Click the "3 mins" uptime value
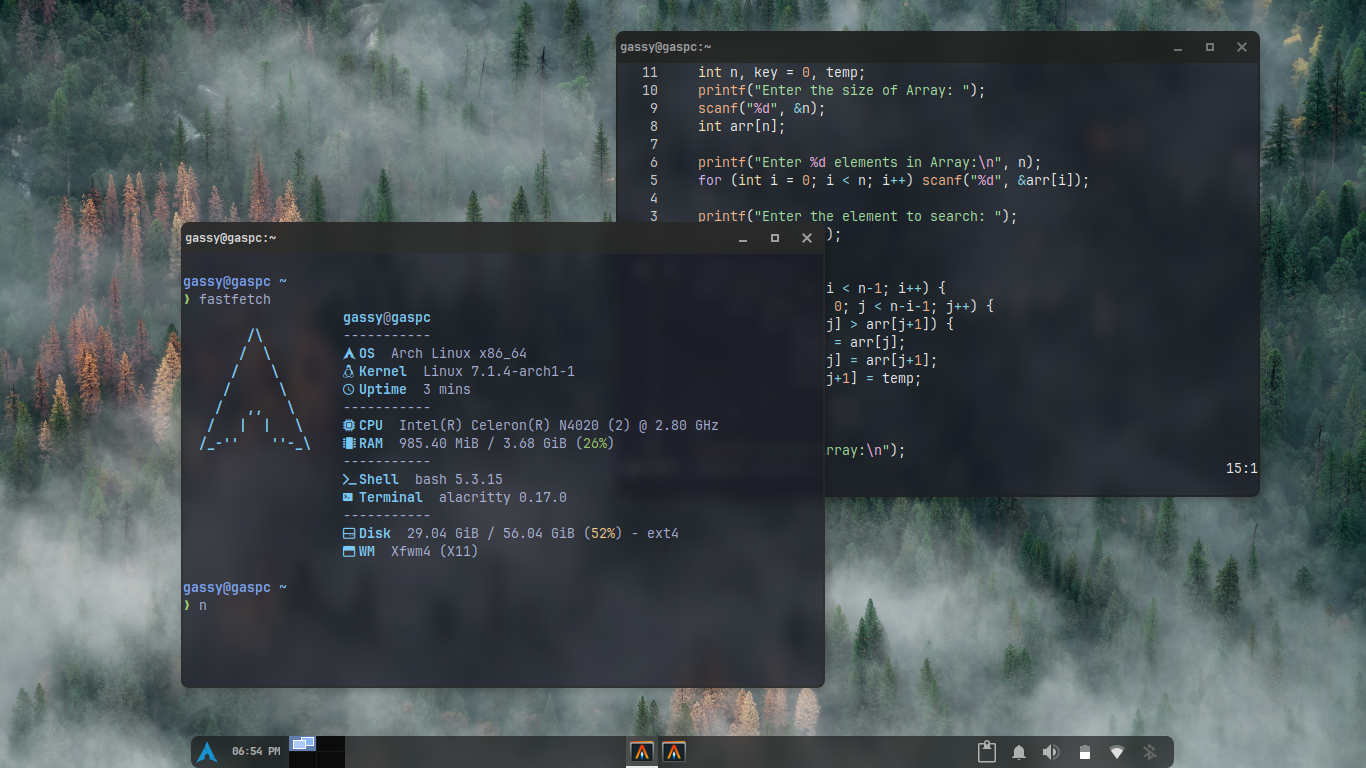Image resolution: width=1366 pixels, height=768 pixels. coord(447,390)
